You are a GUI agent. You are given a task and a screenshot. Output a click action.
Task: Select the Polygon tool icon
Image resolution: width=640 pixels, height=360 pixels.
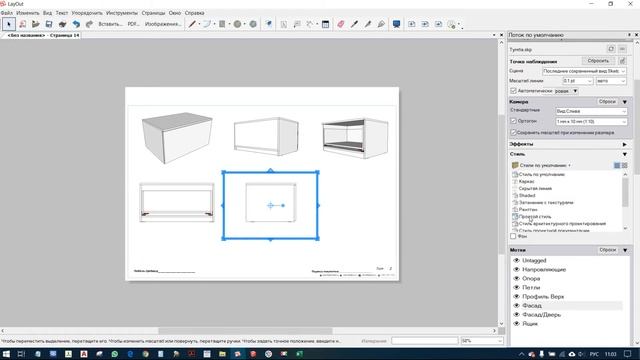click(253, 24)
